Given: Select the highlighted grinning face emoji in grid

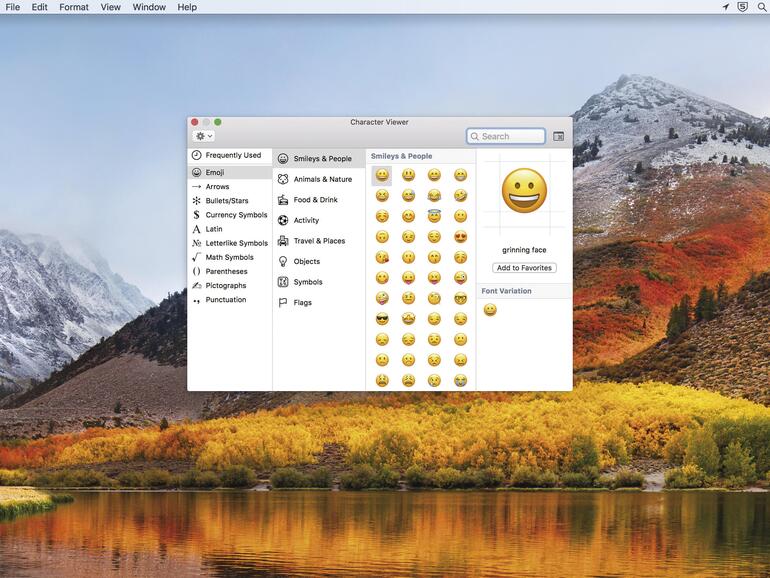Looking at the screenshot, I should [x=382, y=175].
